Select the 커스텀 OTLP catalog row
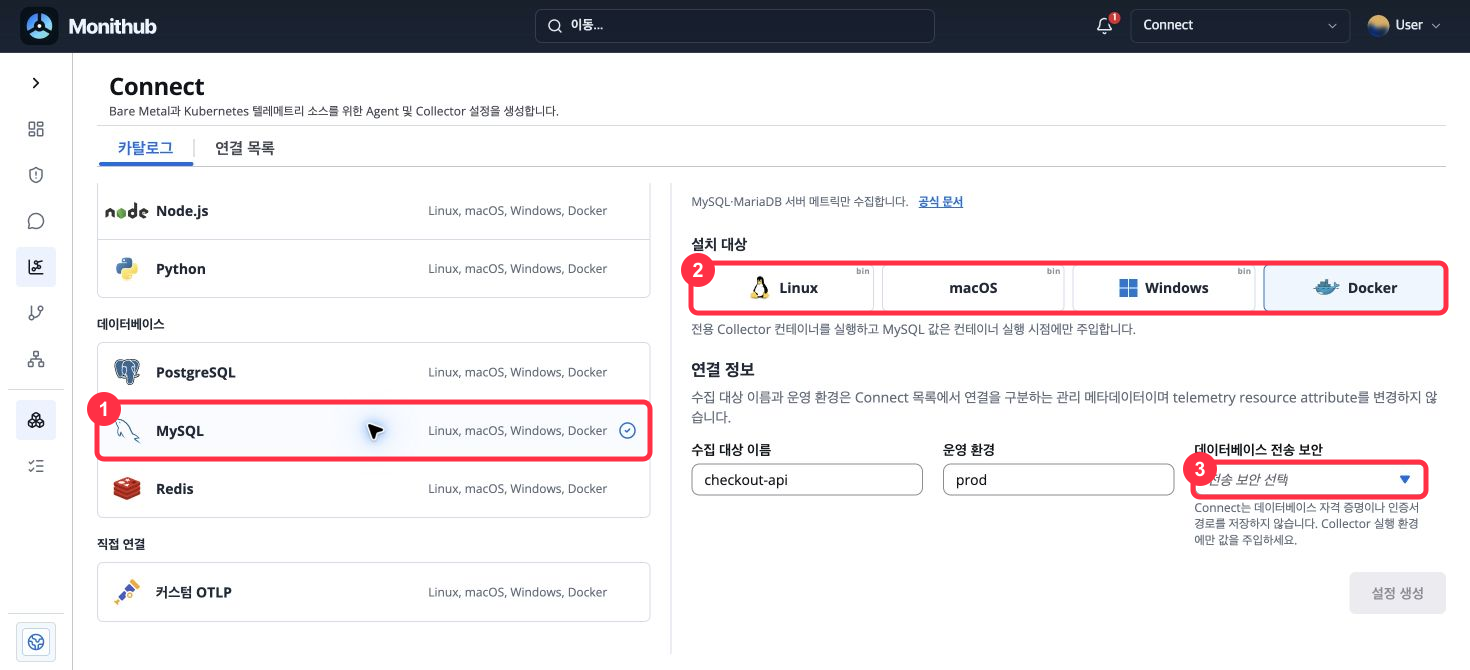The image size is (1470, 670). 373,592
